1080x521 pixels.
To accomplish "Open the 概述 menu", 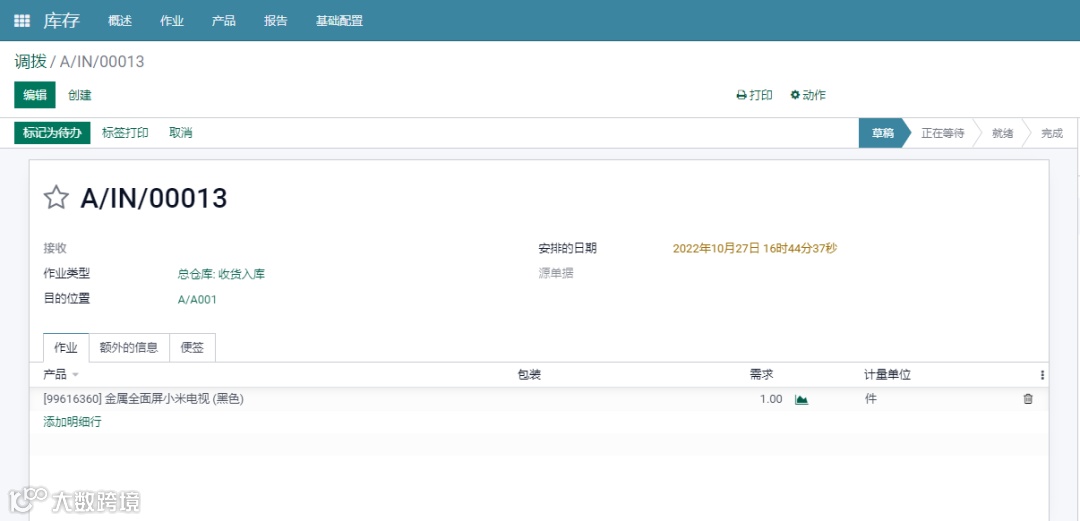I will tap(120, 21).
